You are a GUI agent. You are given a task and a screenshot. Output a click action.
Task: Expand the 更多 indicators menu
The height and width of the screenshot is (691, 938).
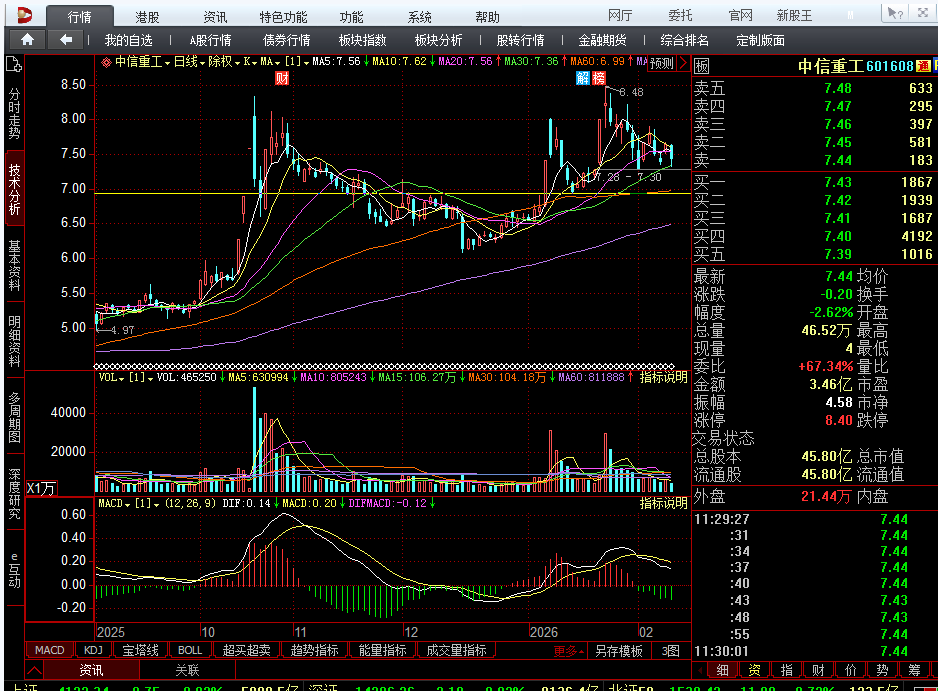point(568,651)
